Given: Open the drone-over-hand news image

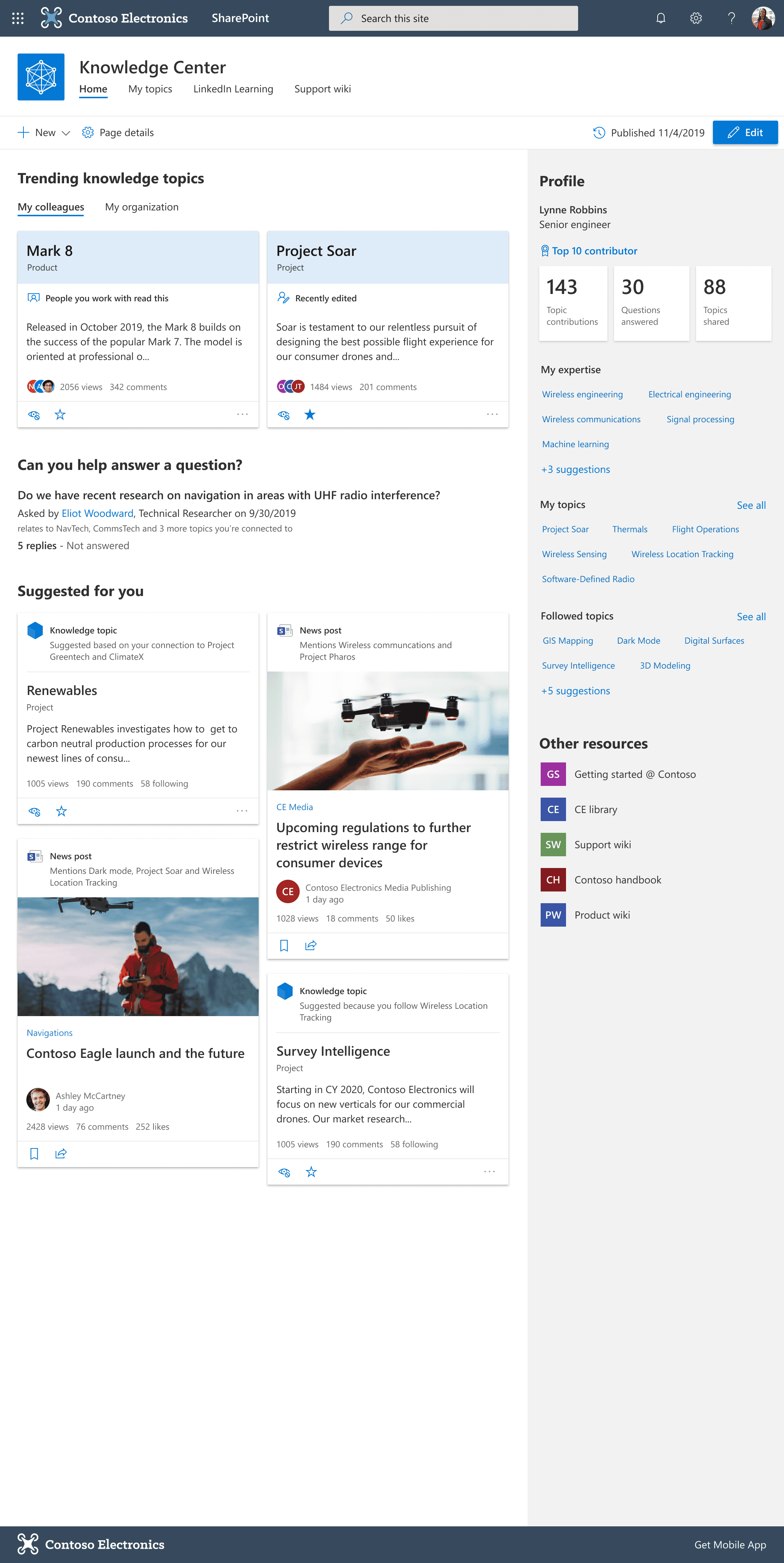Looking at the screenshot, I should click(x=388, y=731).
